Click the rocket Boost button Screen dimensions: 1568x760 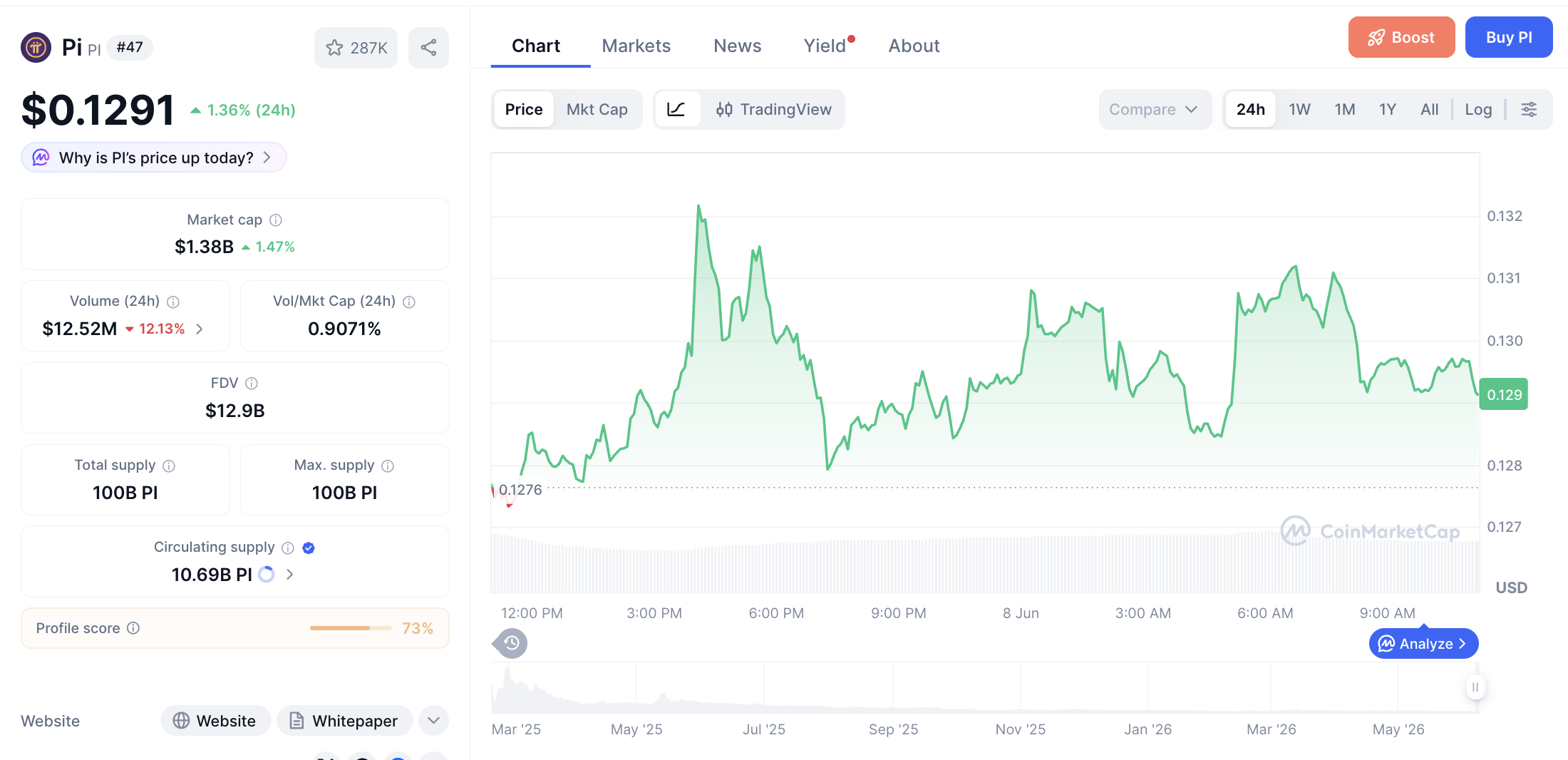tap(1401, 37)
